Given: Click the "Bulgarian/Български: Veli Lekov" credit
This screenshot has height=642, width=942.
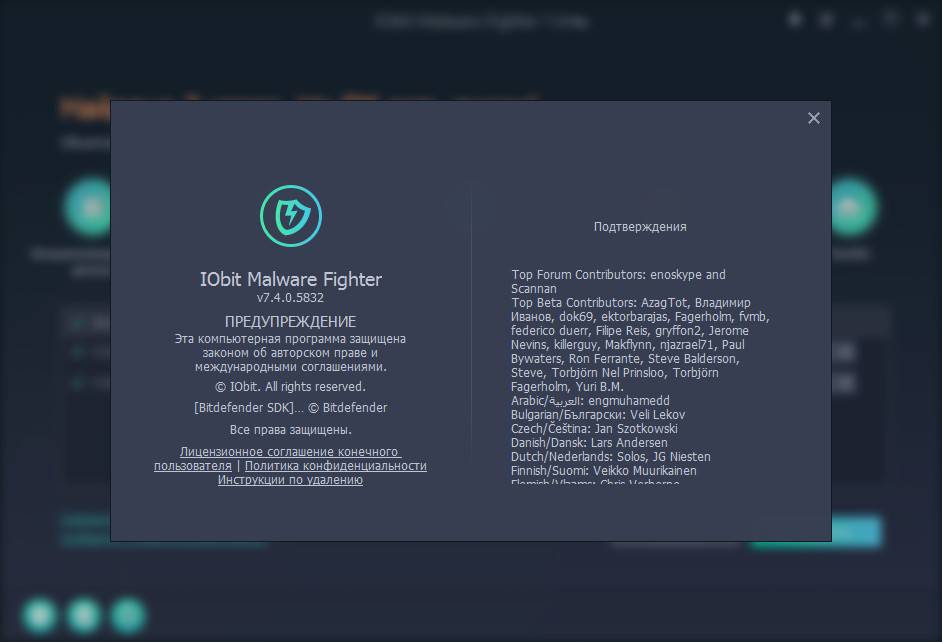Looking at the screenshot, I should click(598, 414).
